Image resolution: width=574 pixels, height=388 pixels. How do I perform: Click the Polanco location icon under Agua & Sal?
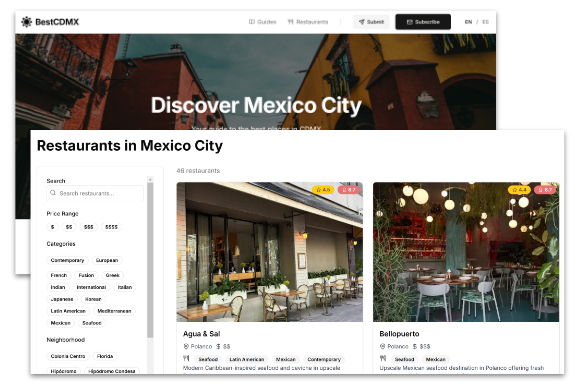(186, 346)
